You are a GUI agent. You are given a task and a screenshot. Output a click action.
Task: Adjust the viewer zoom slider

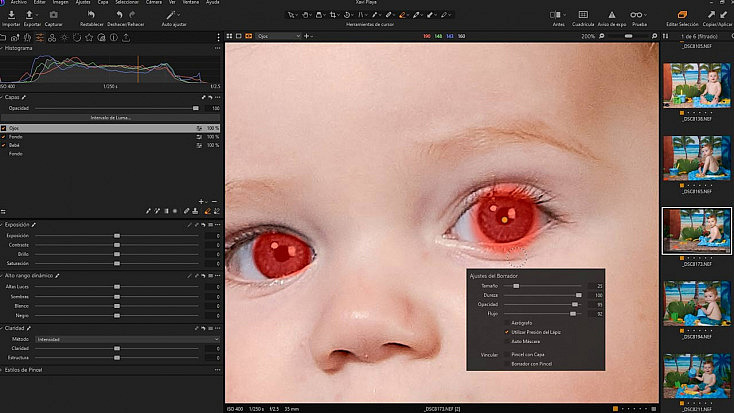628,36
